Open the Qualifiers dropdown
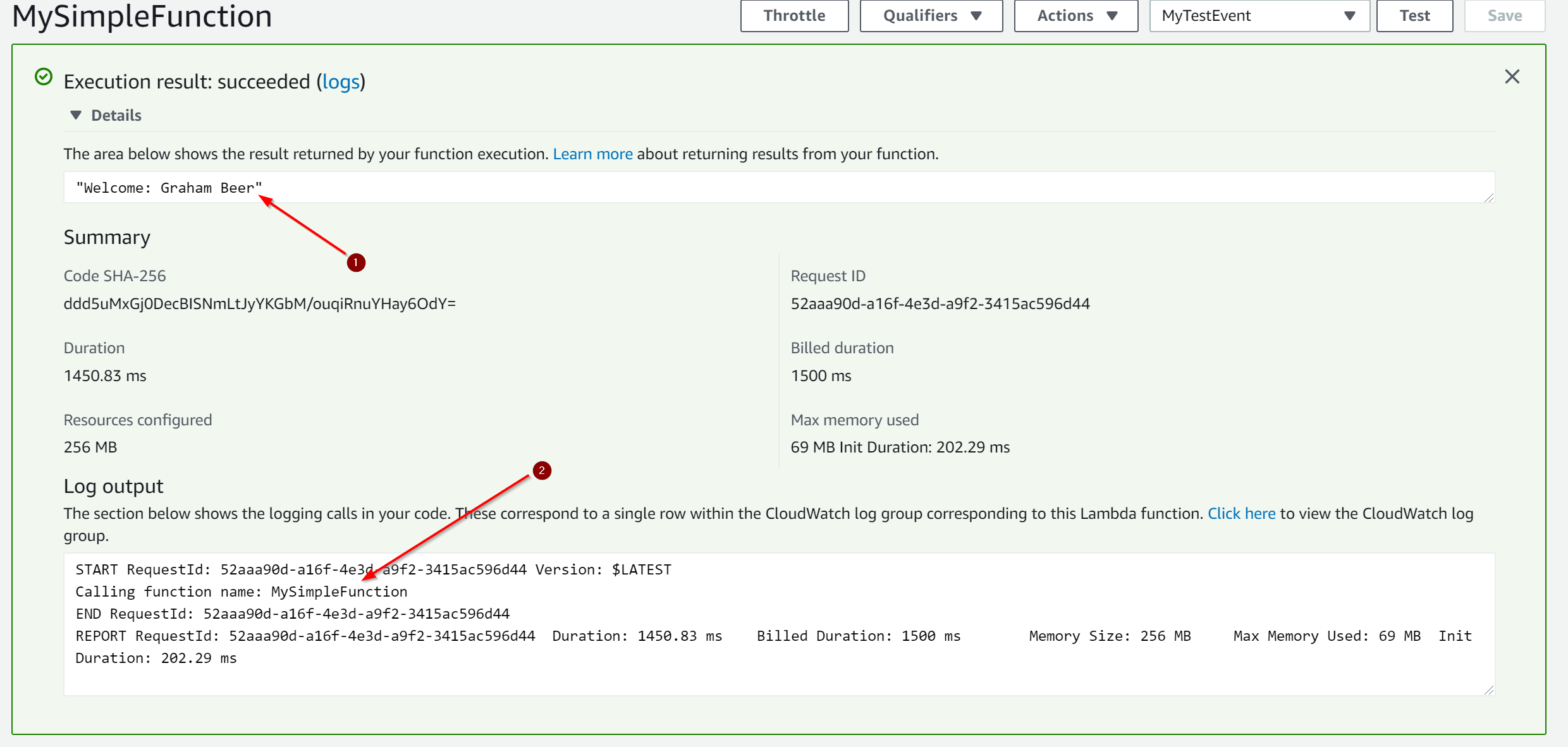Image resolution: width=1568 pixels, height=747 pixels. pos(931,16)
